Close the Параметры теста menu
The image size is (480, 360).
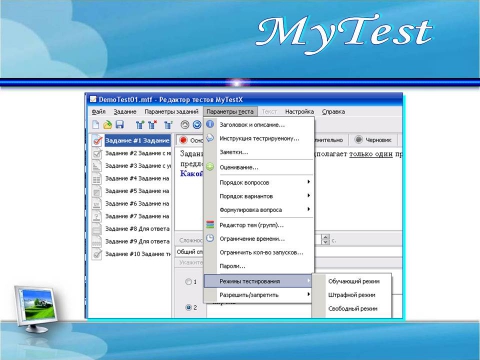[230, 112]
